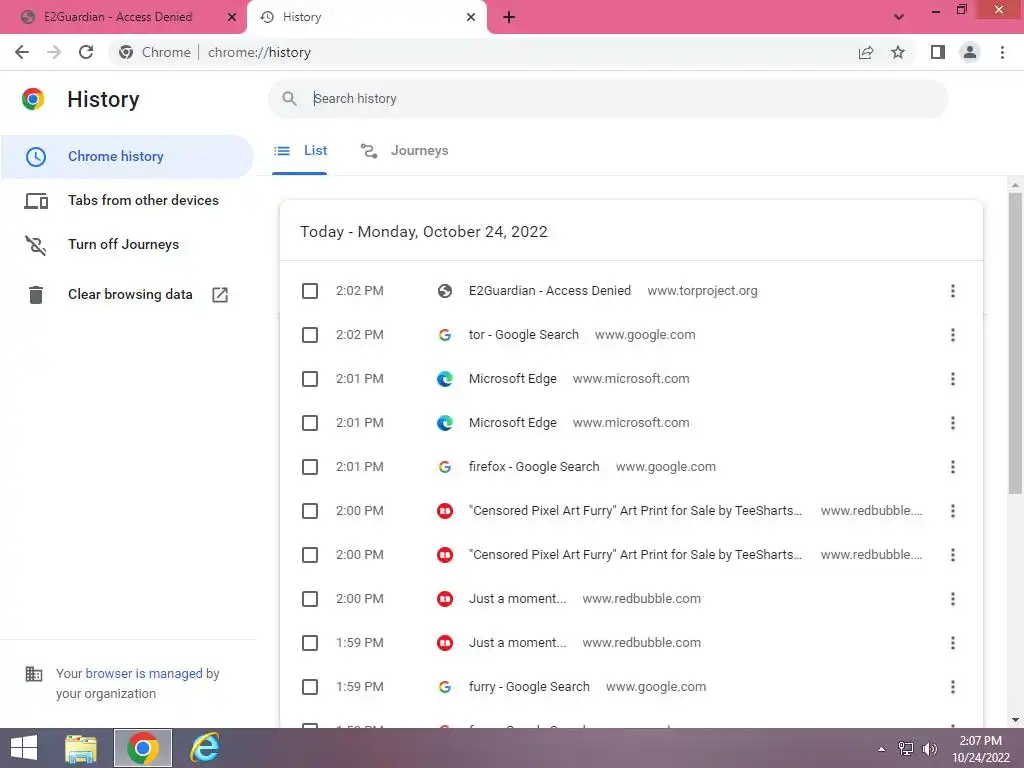Open the side panel icon
The width and height of the screenshot is (1024, 768).
coord(938,52)
